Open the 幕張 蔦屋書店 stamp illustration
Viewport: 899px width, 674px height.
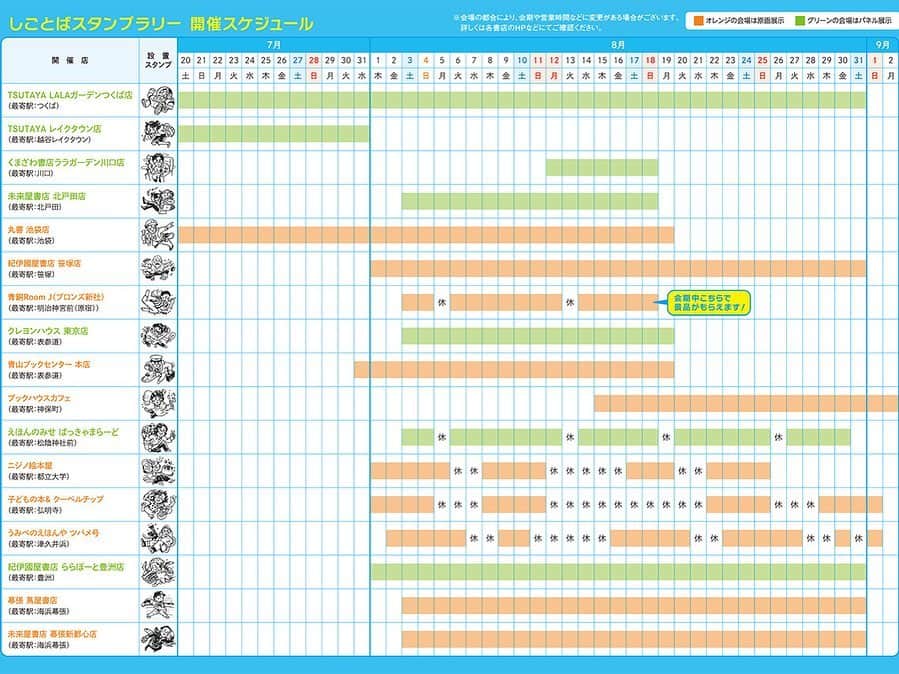coord(158,606)
